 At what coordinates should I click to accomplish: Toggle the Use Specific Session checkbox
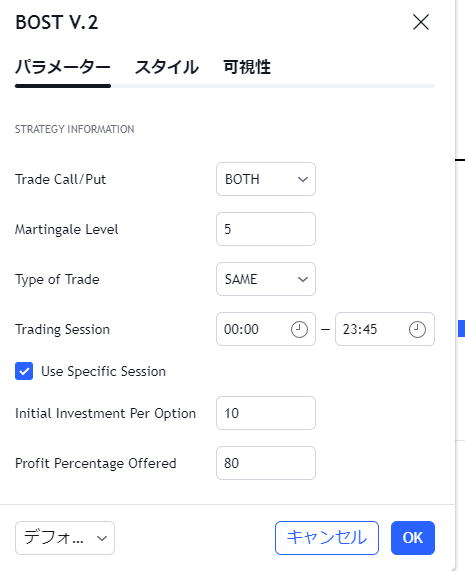24,371
